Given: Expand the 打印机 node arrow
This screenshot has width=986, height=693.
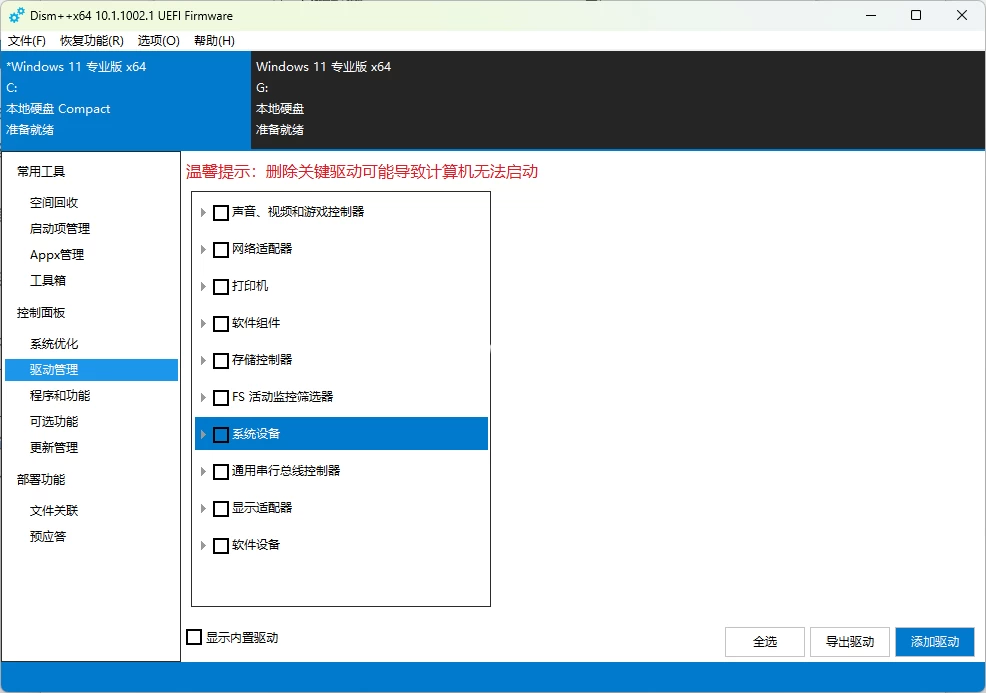Looking at the screenshot, I should click(x=203, y=287).
